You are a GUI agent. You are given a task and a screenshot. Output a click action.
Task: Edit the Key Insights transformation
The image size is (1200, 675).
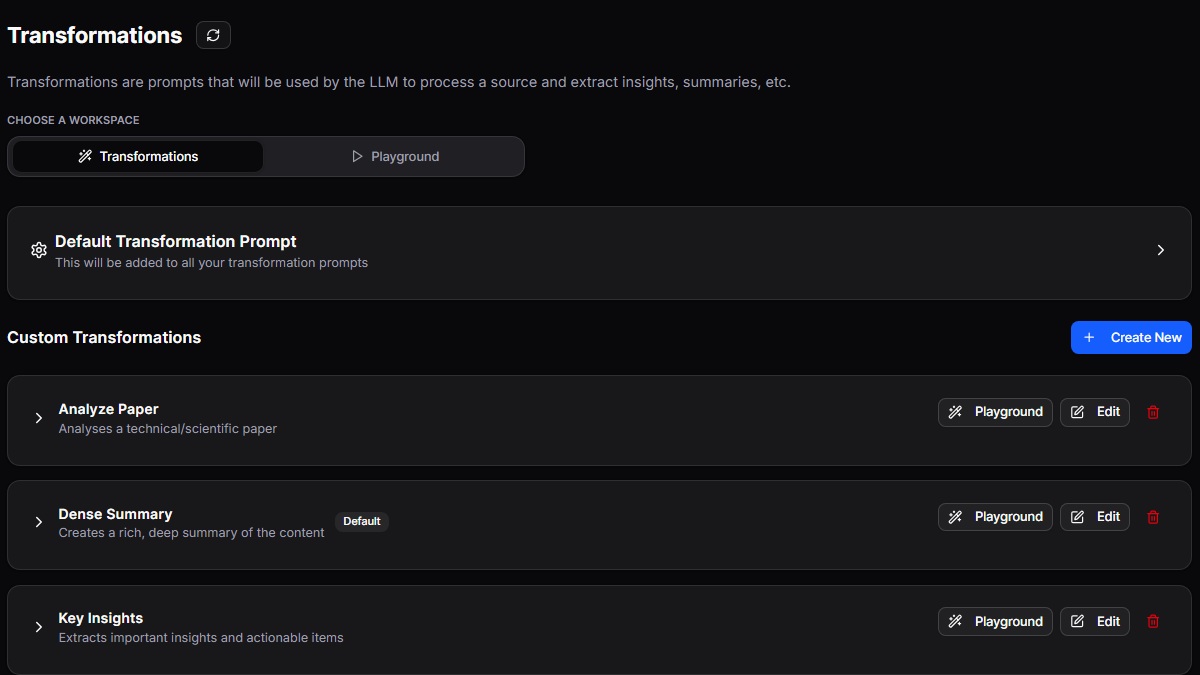[x=1095, y=621]
